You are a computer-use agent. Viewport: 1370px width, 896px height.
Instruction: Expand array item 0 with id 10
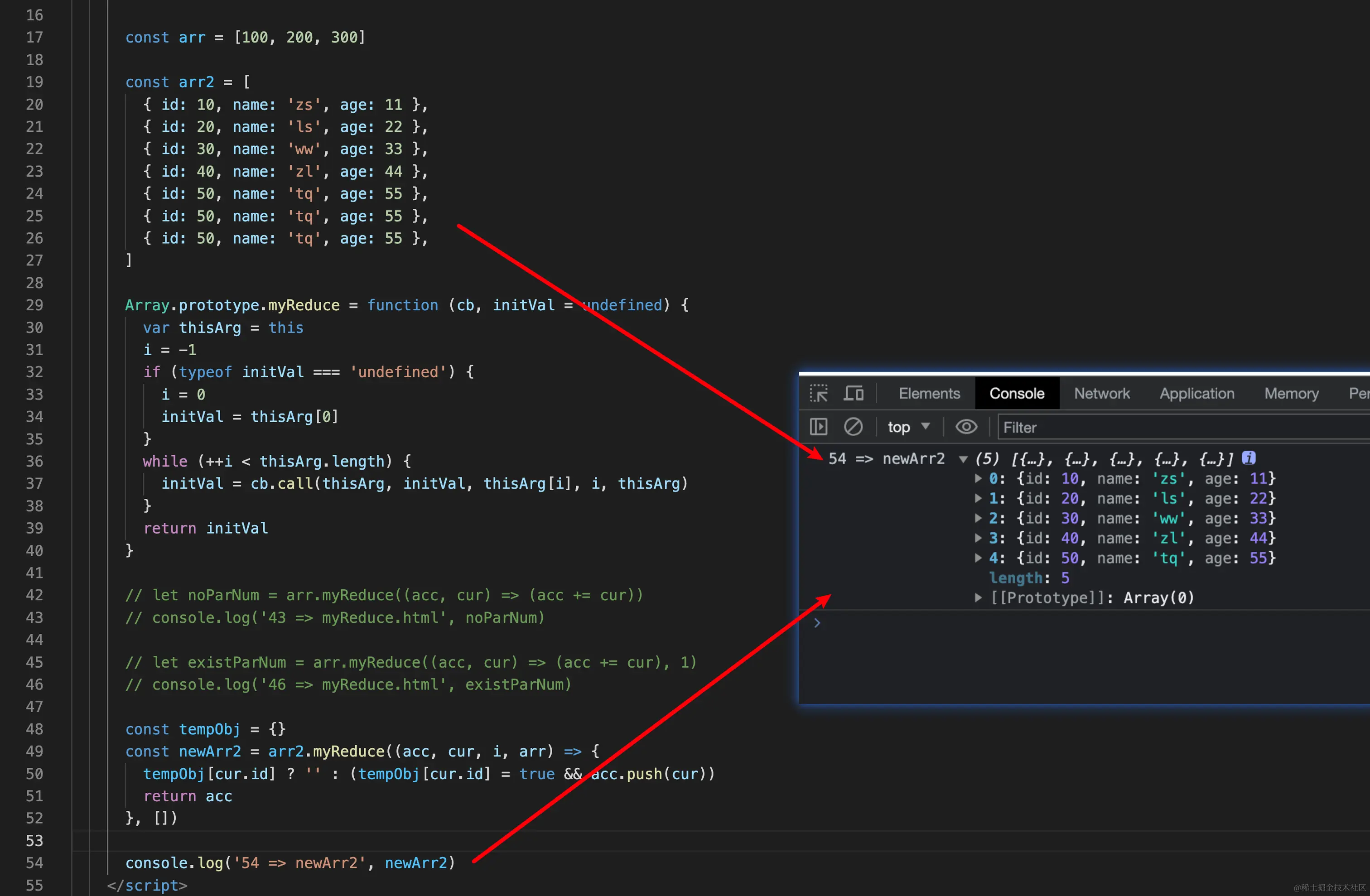pyautogui.click(x=978, y=478)
